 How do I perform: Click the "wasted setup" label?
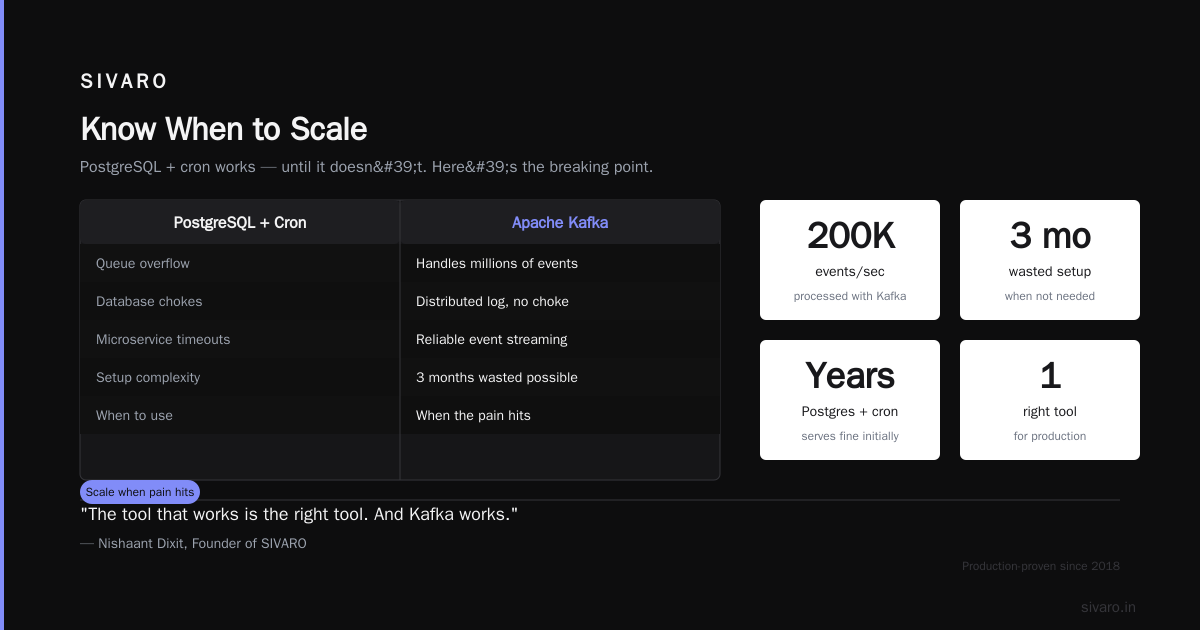click(x=1050, y=271)
